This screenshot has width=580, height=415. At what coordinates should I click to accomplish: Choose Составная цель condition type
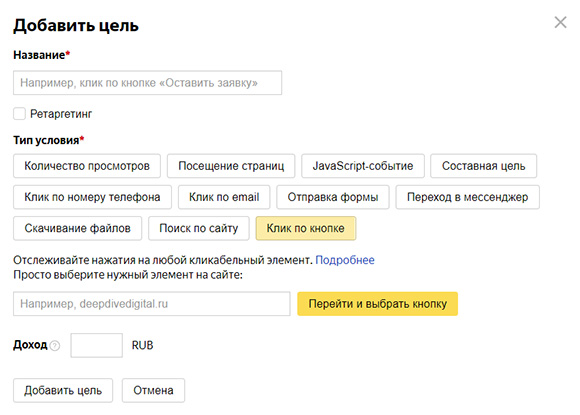[x=483, y=166]
